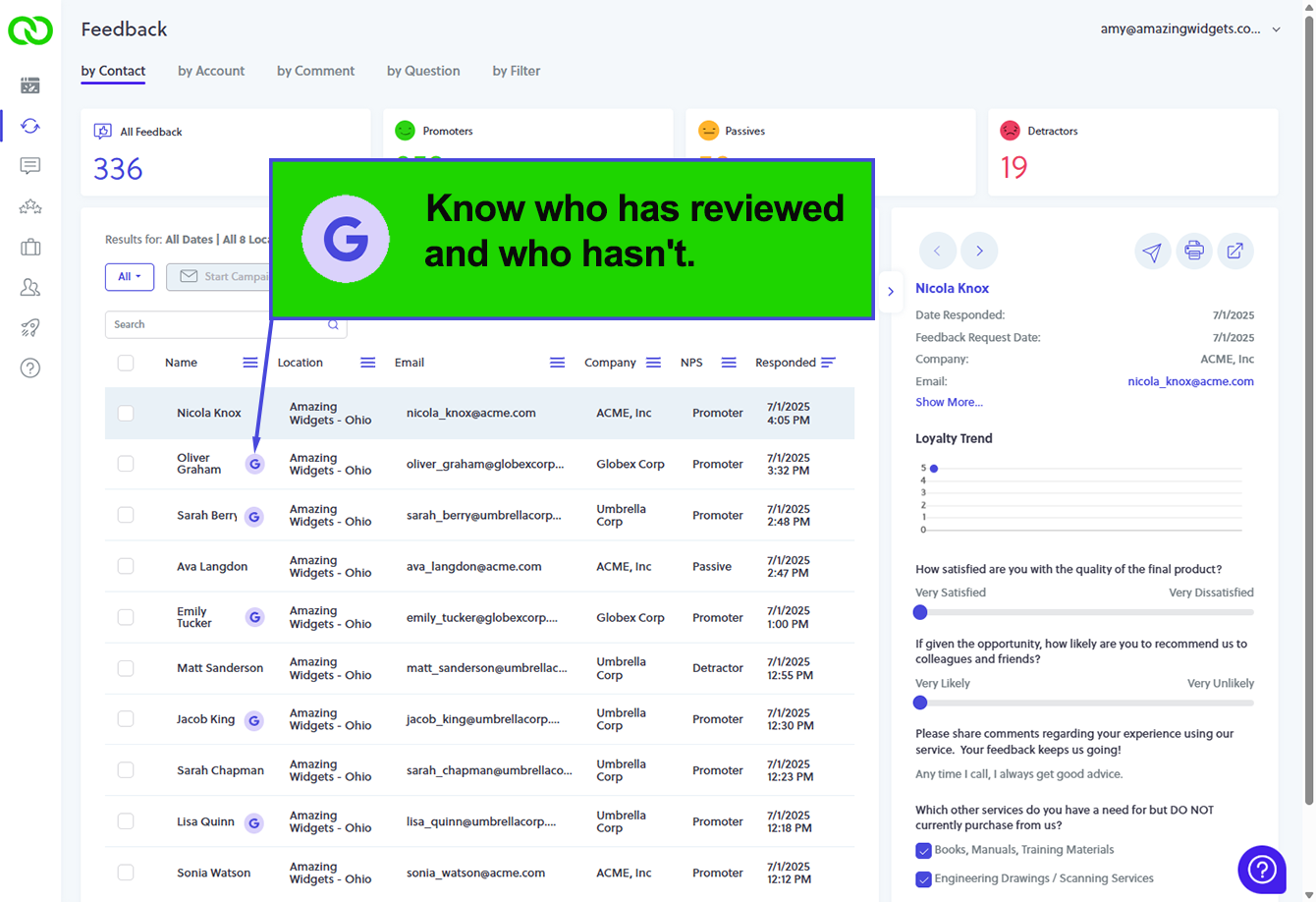
Task: Open Company column menu
Action: (653, 363)
